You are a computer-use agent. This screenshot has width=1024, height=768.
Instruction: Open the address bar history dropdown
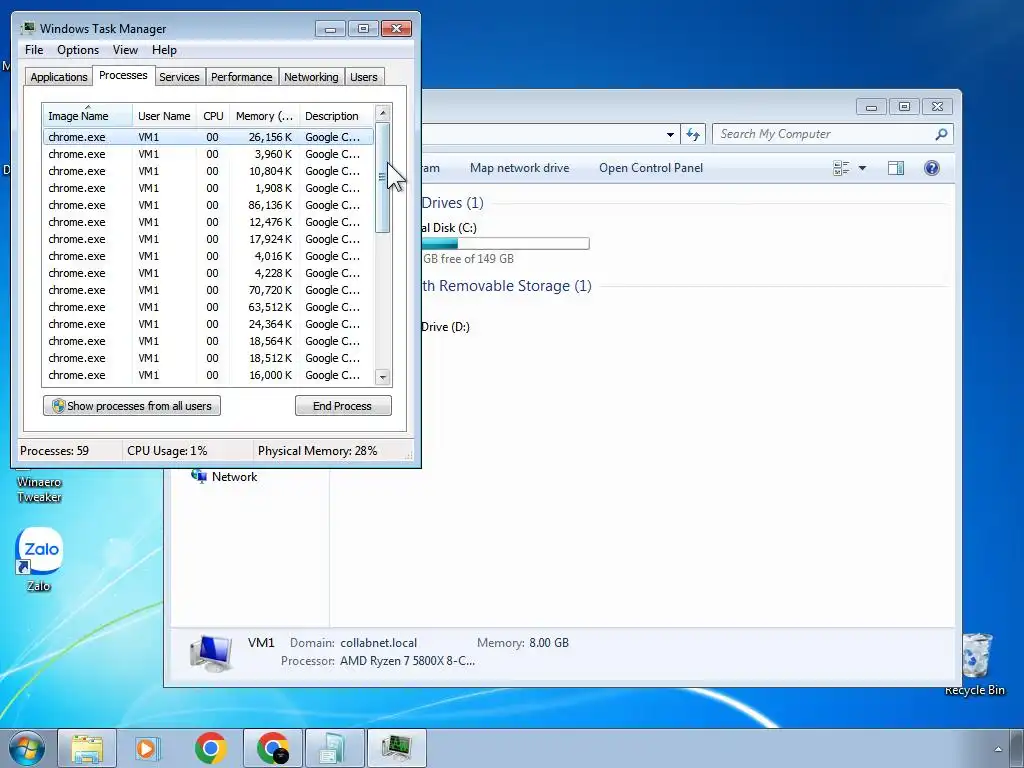[x=670, y=135]
